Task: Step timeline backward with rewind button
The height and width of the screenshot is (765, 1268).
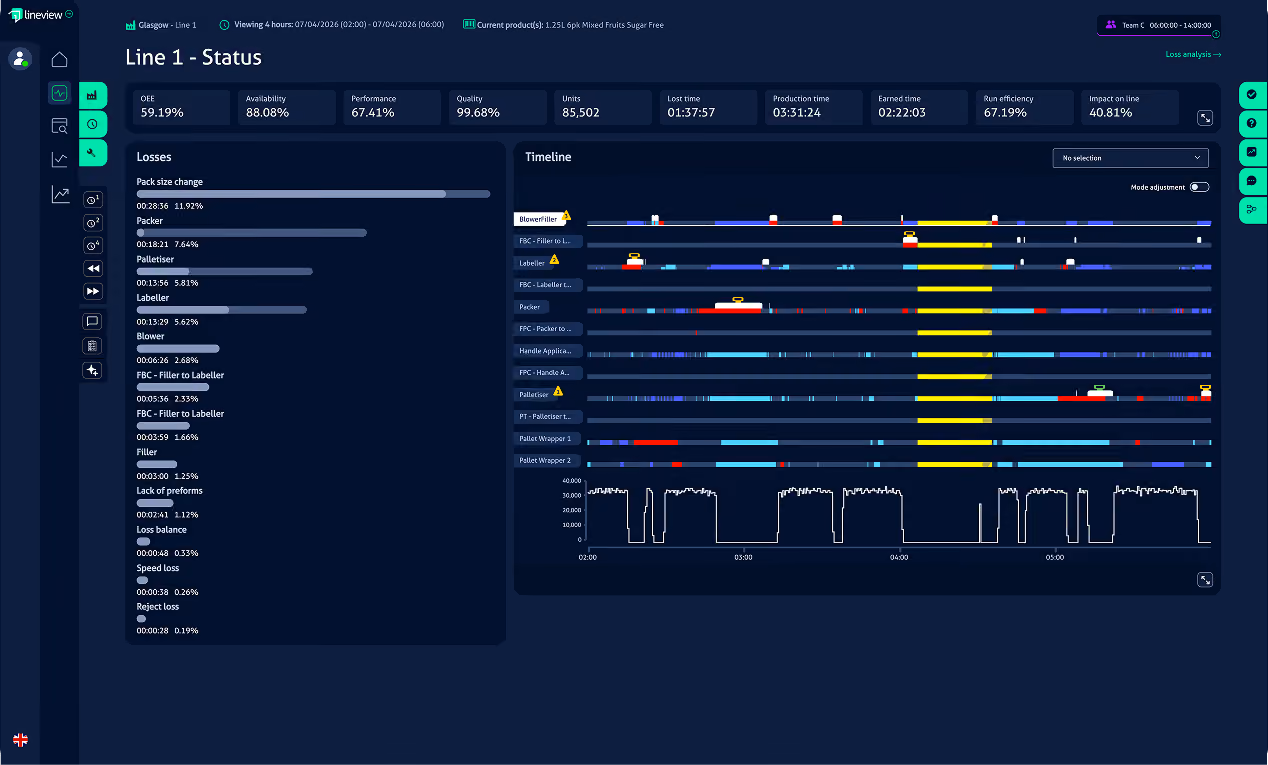Action: click(x=93, y=268)
